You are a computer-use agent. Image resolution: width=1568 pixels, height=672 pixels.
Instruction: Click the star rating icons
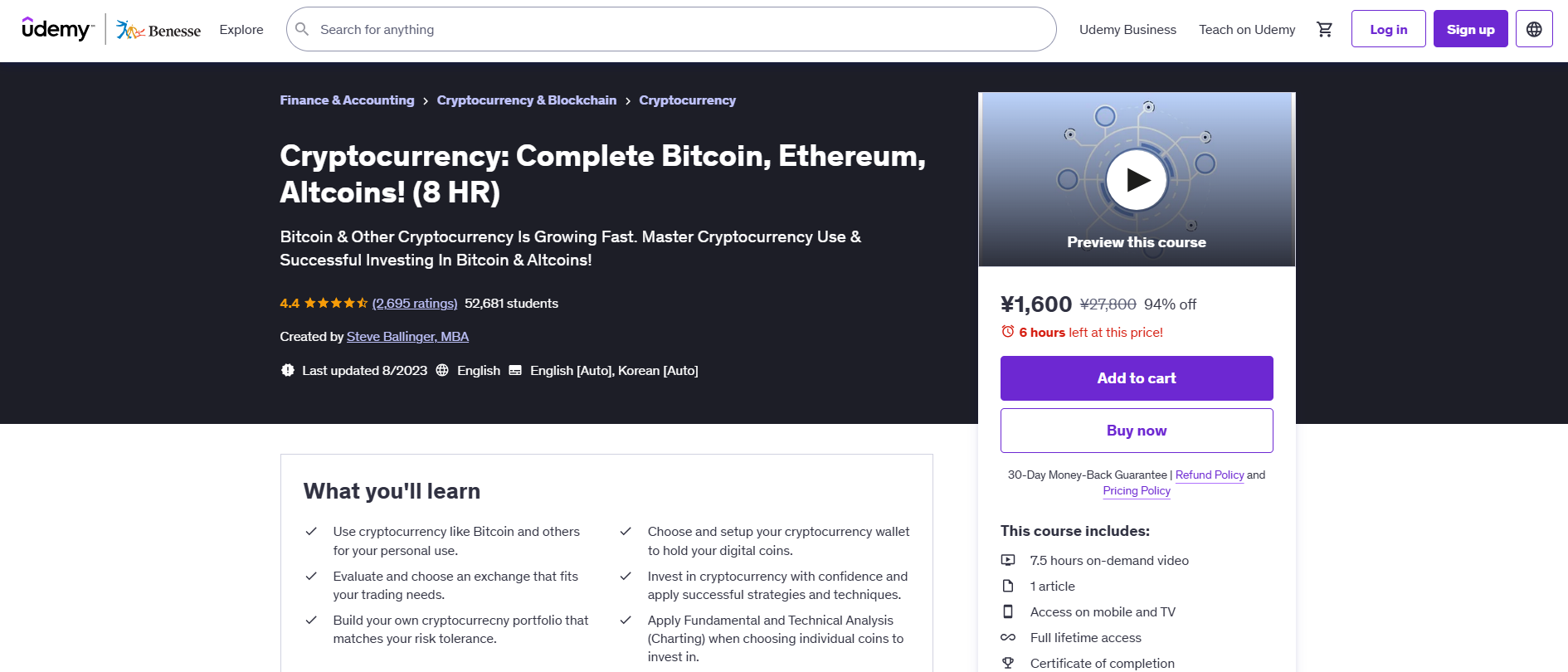(336, 304)
